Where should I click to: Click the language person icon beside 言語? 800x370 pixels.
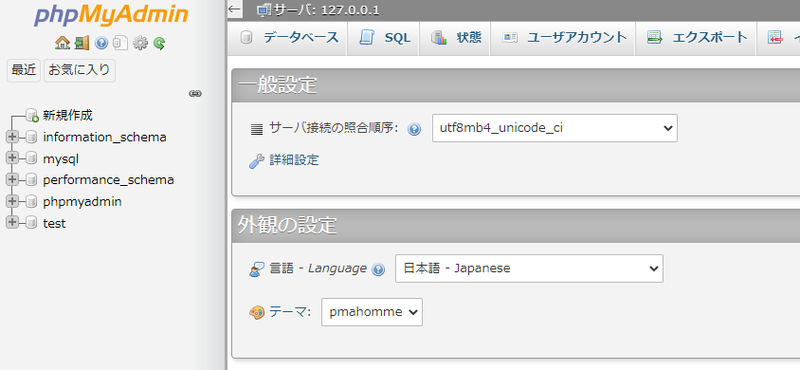pyautogui.click(x=257, y=269)
